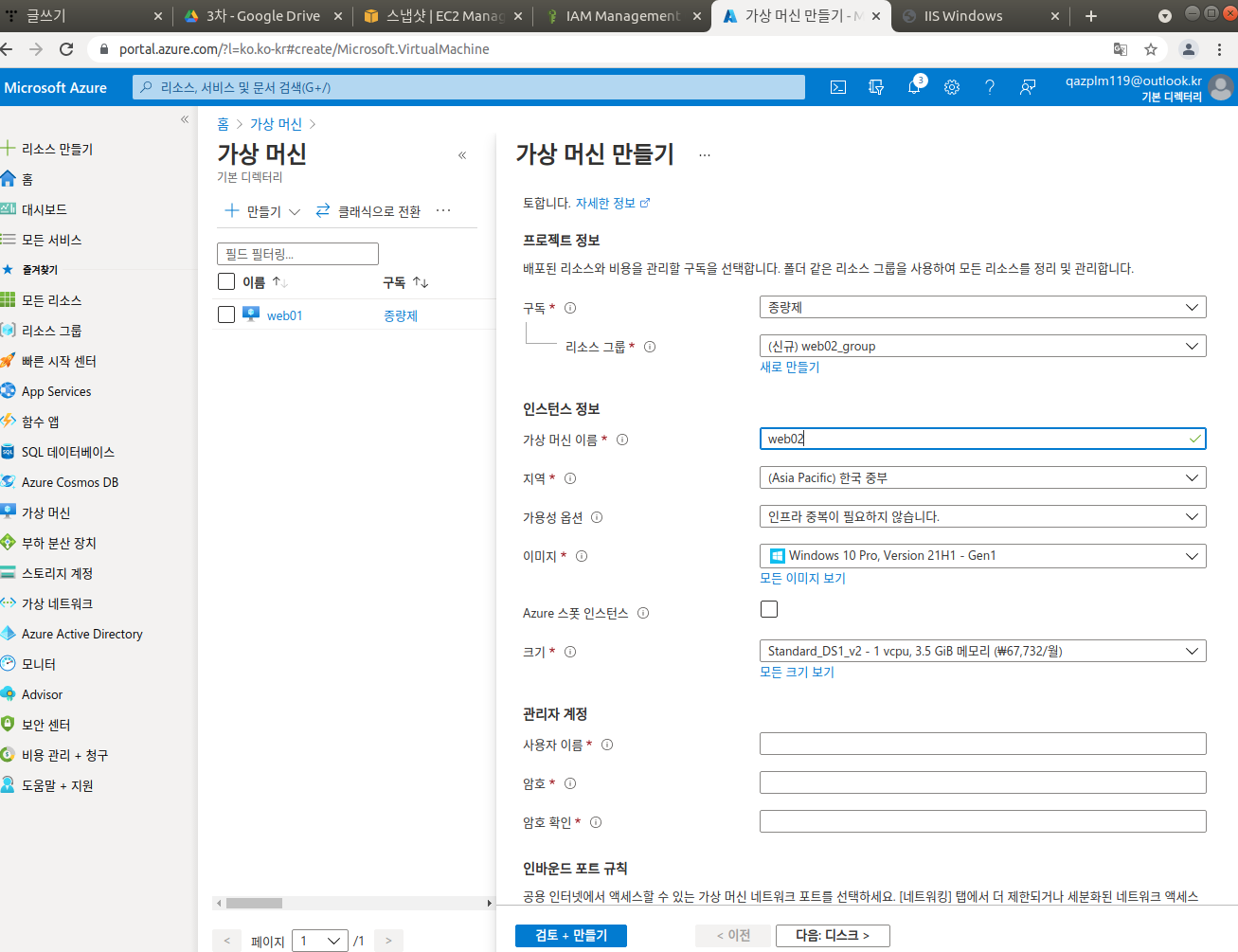Click 모든 이미지 보기 link

pos(802,578)
